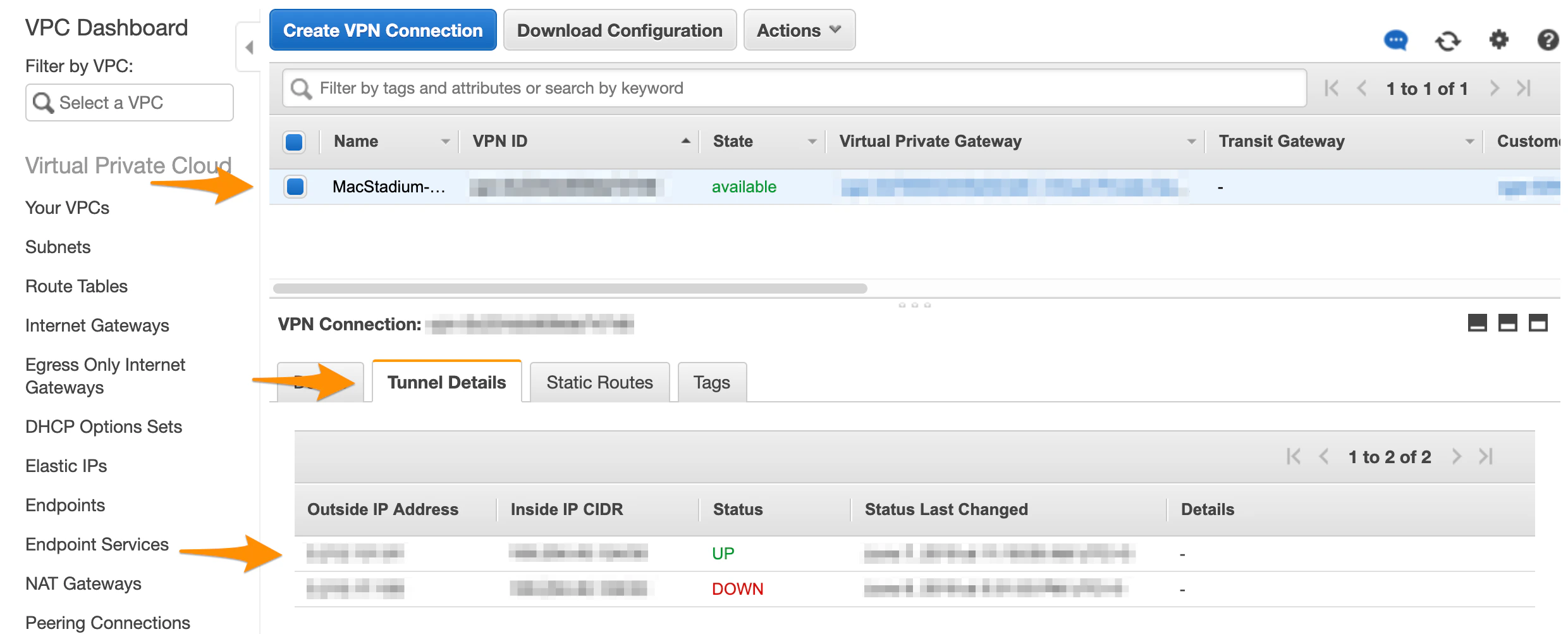
Task: Select Route Tables in the sidebar
Action: pyautogui.click(x=76, y=286)
